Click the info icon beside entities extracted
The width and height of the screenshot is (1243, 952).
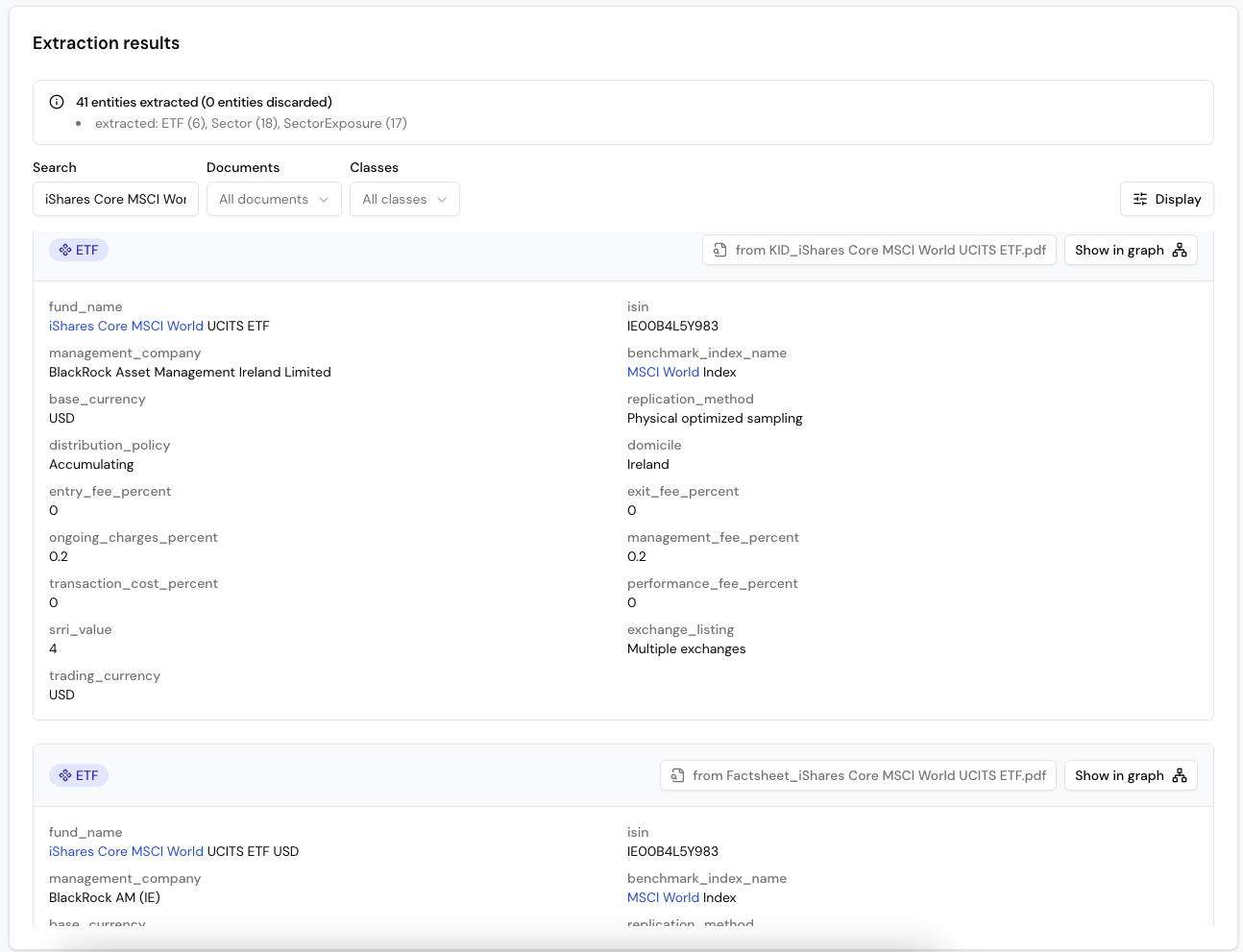point(57,102)
